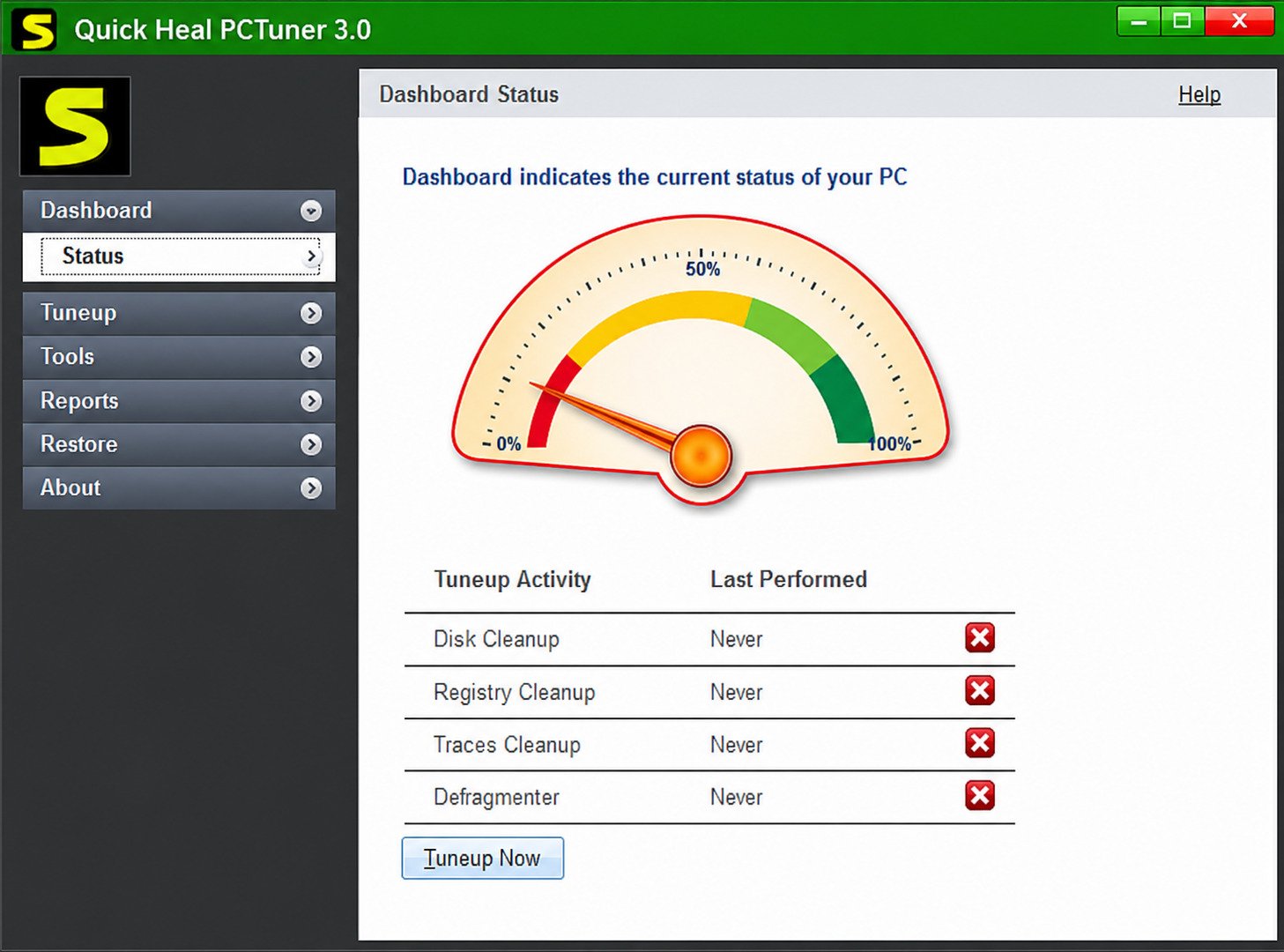The image size is (1284, 952).
Task: Expand the Restore section arrow
Action: (x=310, y=444)
